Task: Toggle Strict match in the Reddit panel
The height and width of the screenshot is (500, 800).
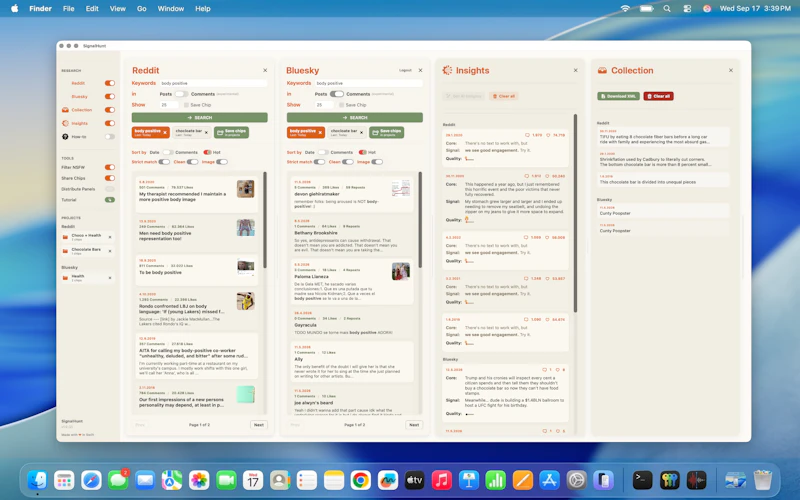Action: click(x=164, y=162)
